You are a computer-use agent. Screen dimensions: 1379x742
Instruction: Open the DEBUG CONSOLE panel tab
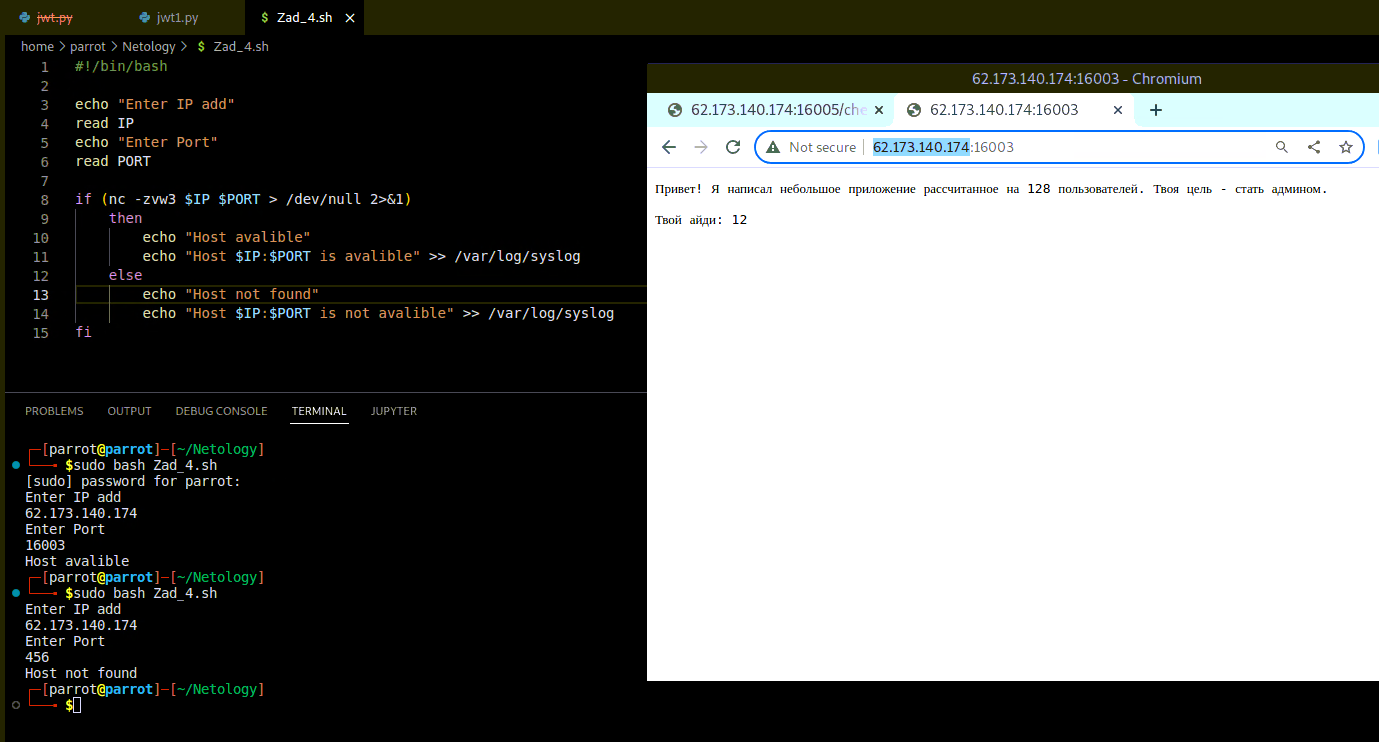click(x=221, y=411)
